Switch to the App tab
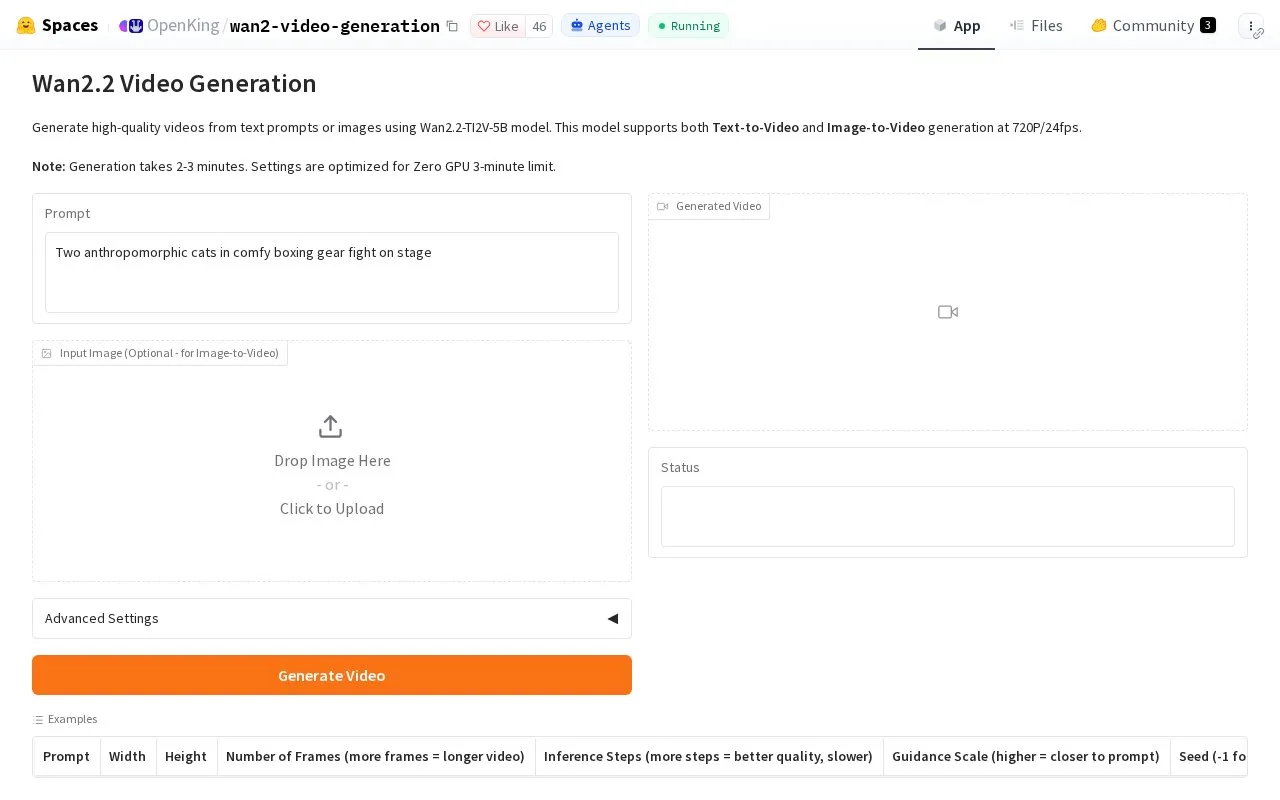The width and height of the screenshot is (1280, 800). (956, 25)
